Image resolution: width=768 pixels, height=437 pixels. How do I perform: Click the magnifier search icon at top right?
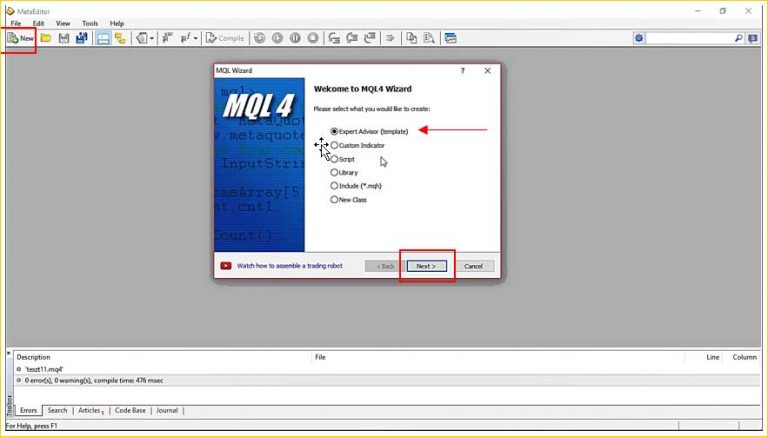tap(738, 38)
